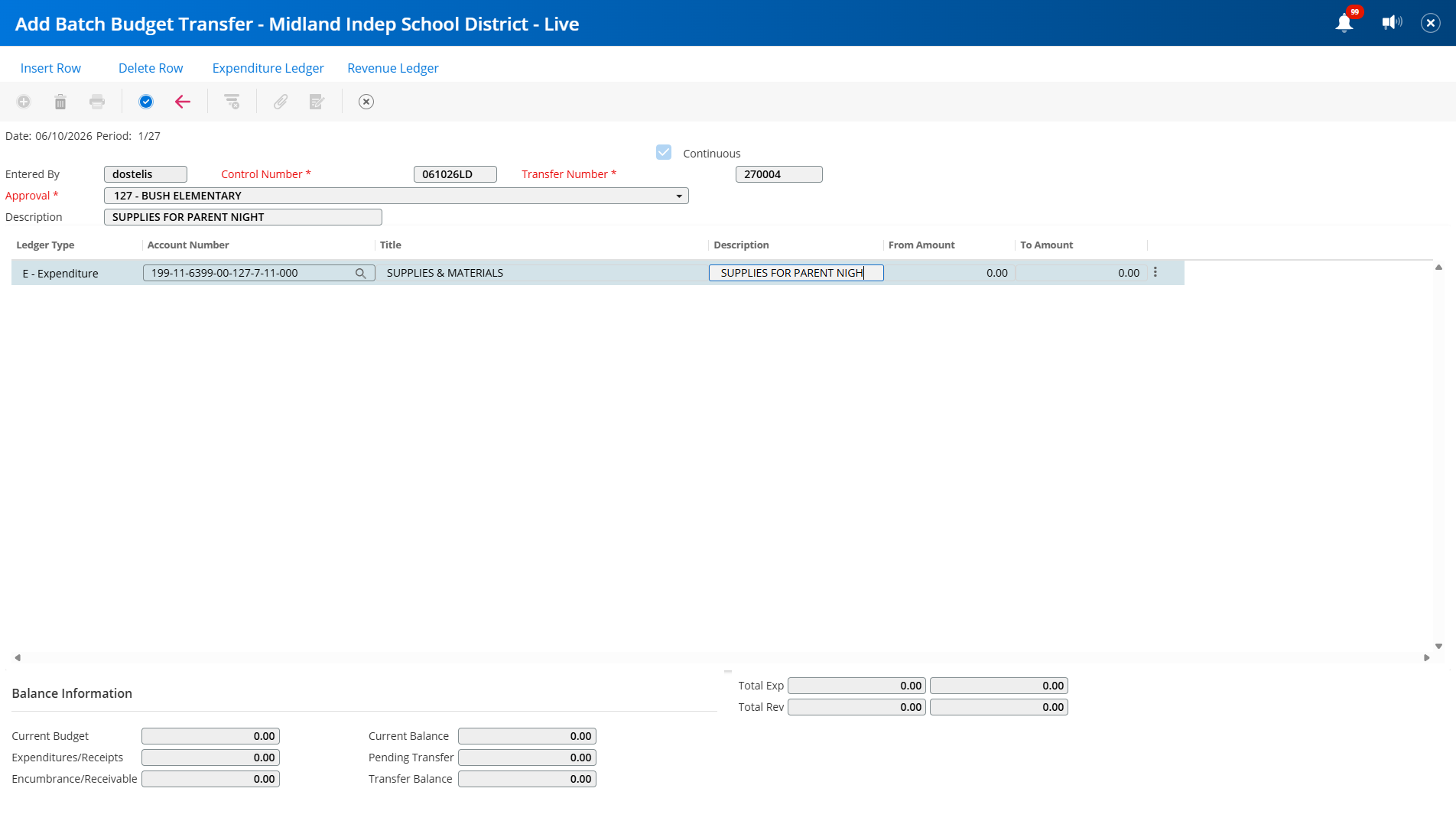Viewport: 1456px width, 824px height.
Task: Click the add (plus) toolbar icon
Action: 24,102
